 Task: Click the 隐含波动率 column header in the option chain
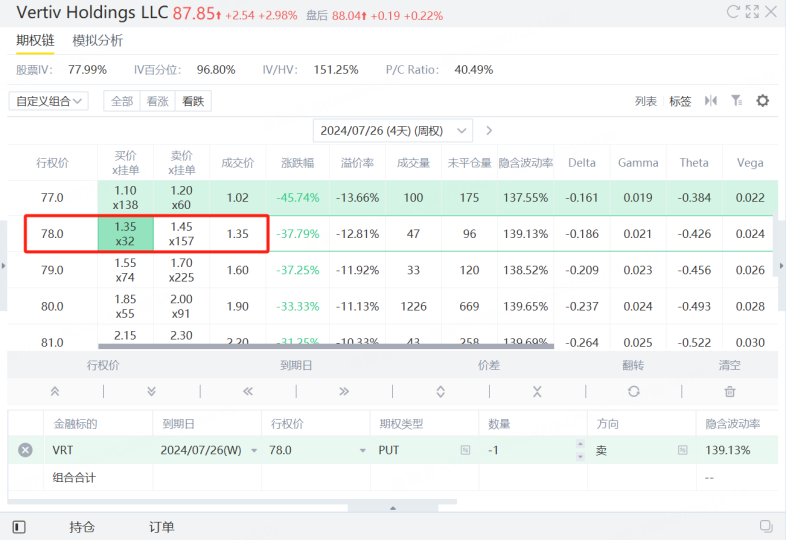pyautogui.click(x=525, y=163)
